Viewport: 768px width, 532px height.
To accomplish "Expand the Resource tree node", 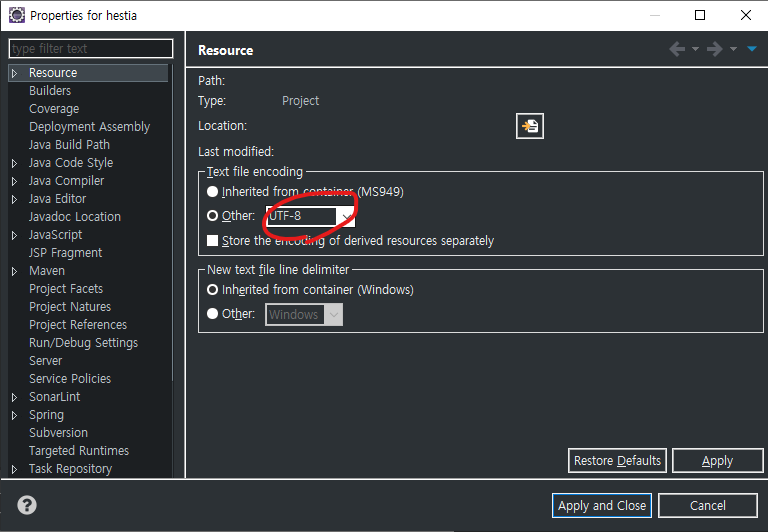I will [15, 73].
